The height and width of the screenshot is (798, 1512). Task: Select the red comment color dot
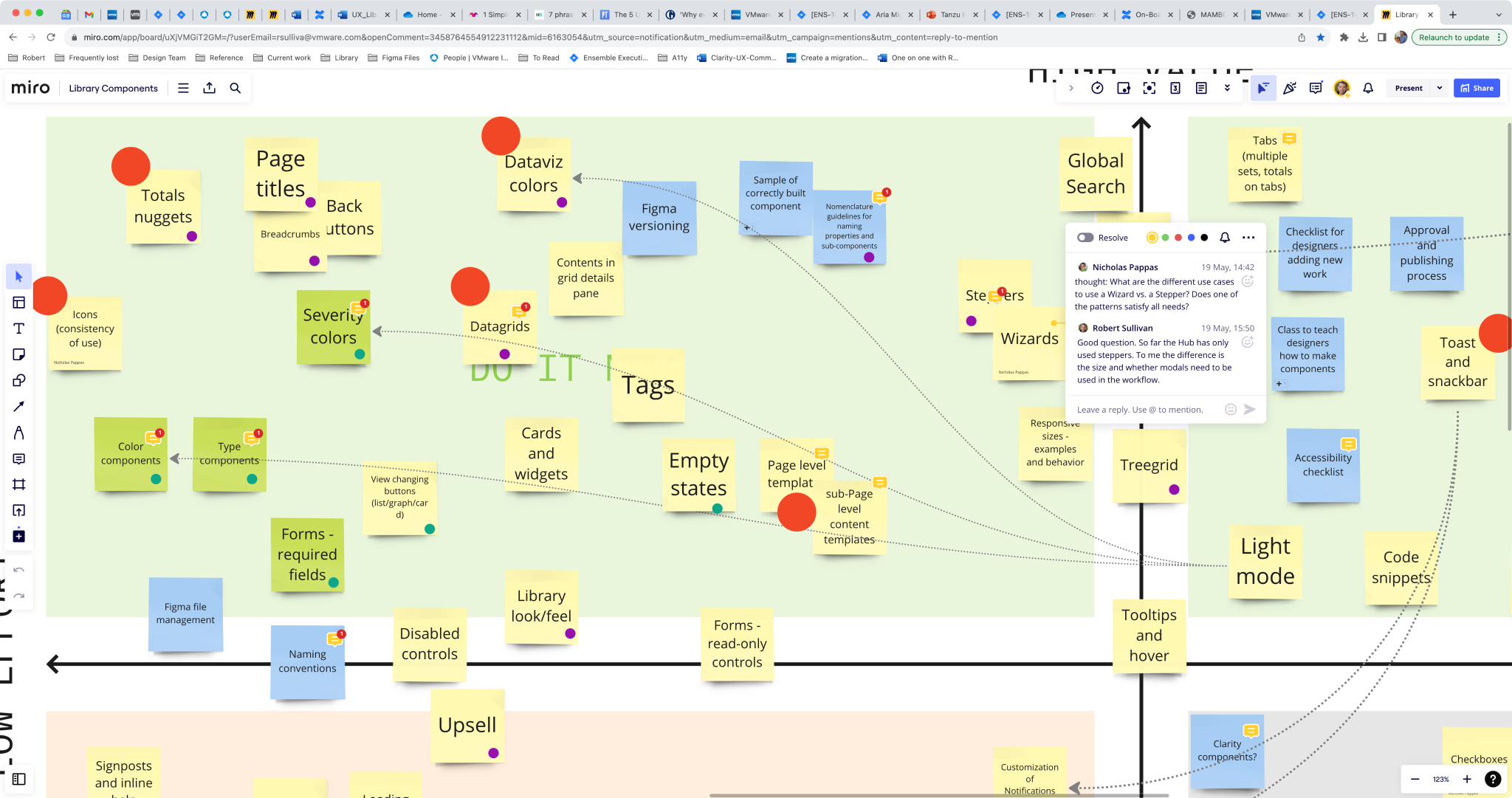pyautogui.click(x=1178, y=238)
